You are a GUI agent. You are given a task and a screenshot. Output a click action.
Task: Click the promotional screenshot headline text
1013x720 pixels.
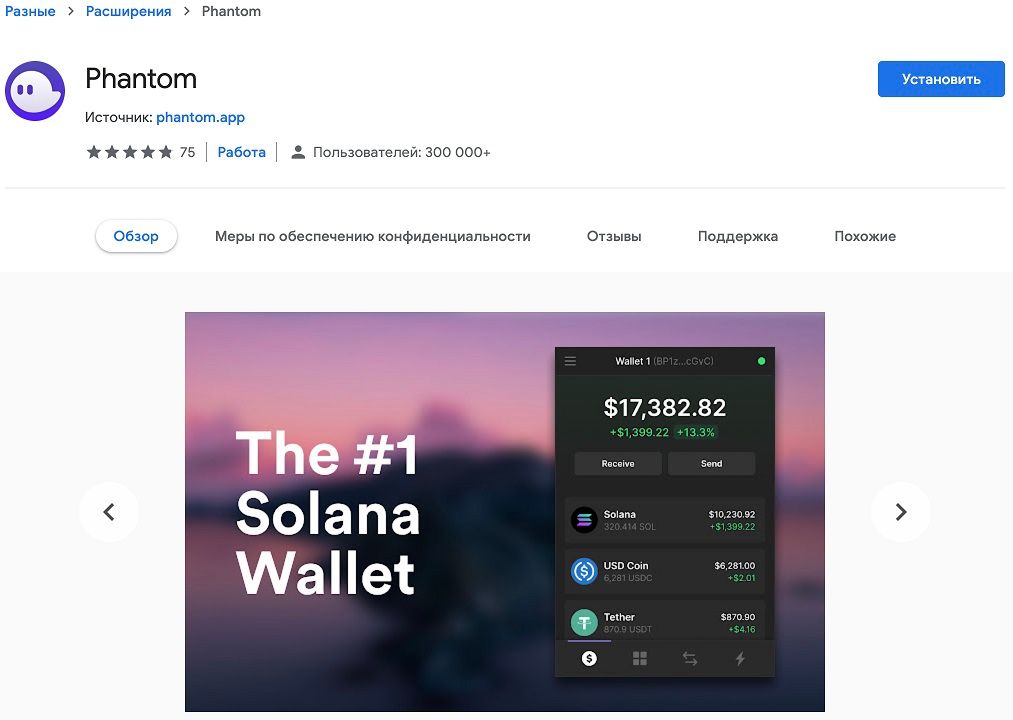[328, 513]
